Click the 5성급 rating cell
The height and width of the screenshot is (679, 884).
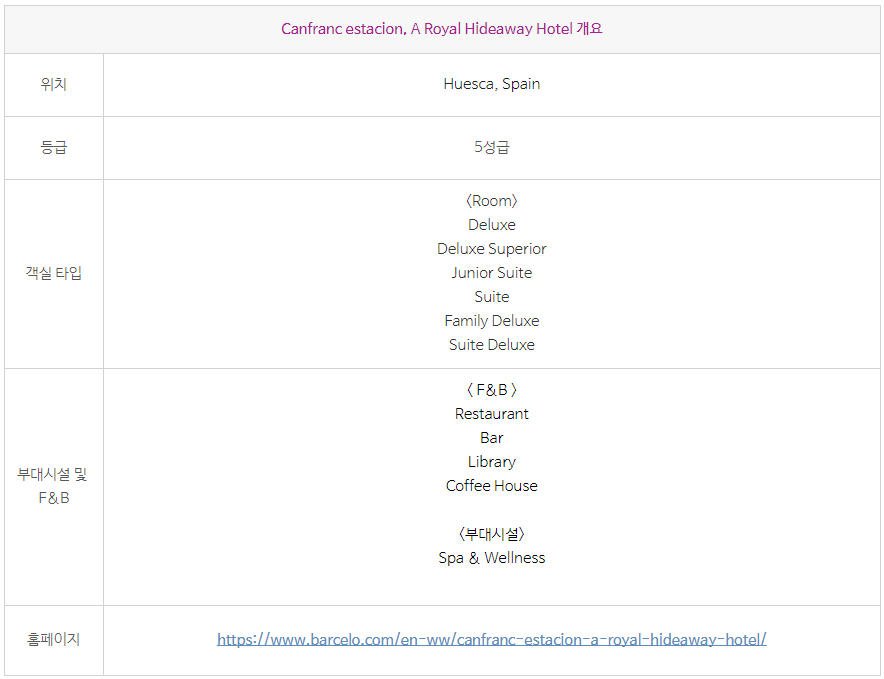[x=492, y=147]
